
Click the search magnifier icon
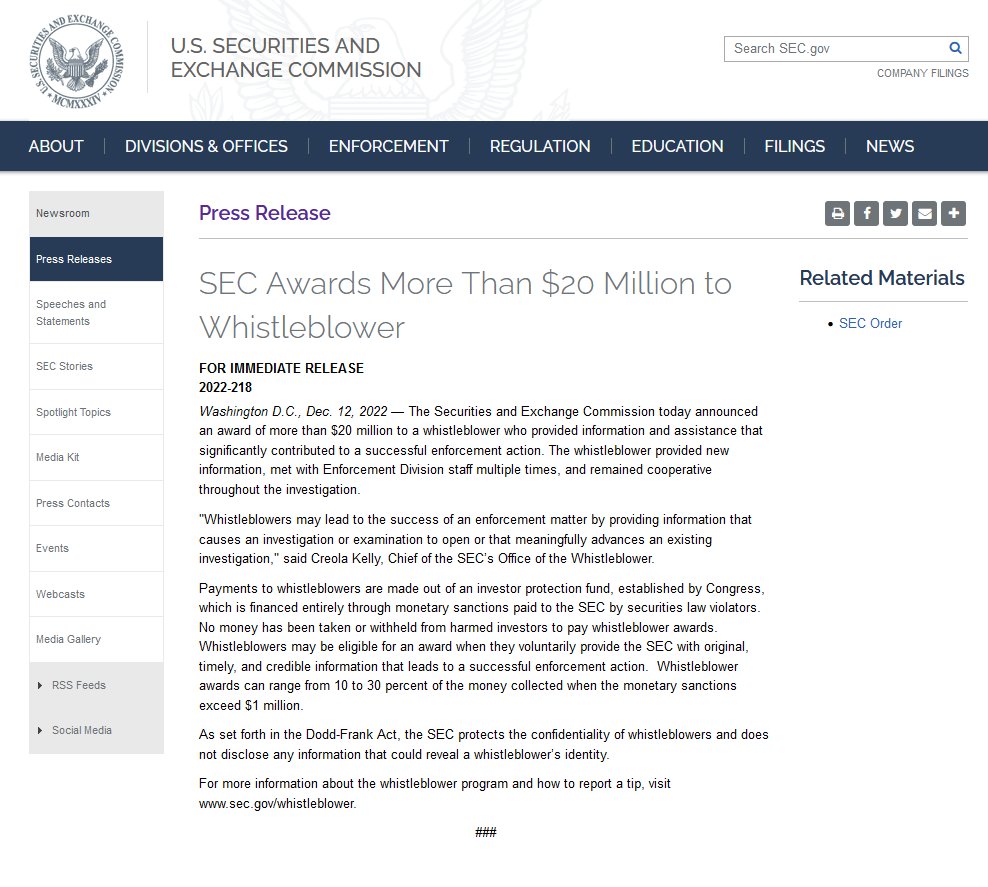[x=955, y=48]
